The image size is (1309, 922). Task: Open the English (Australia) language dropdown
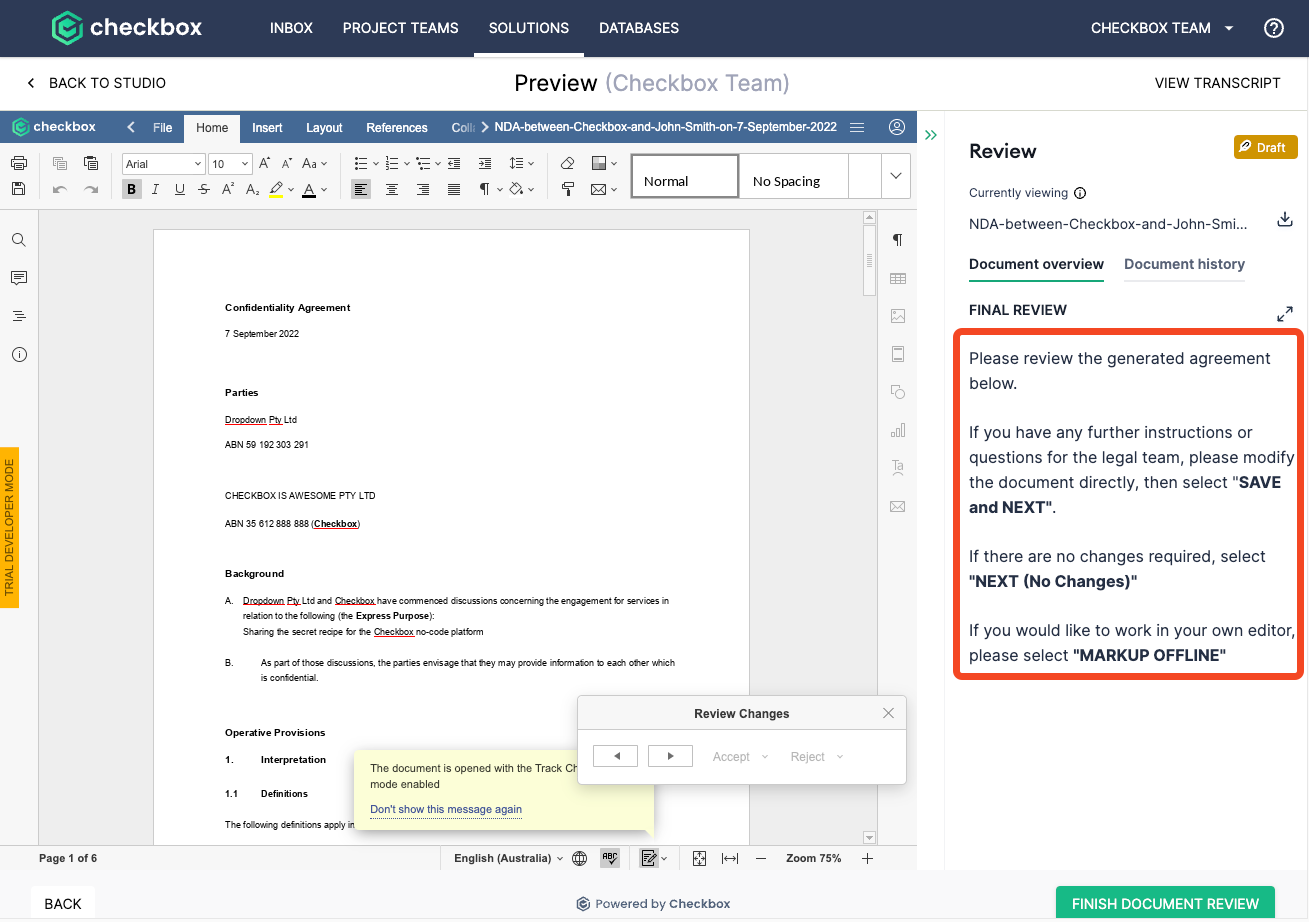click(509, 858)
